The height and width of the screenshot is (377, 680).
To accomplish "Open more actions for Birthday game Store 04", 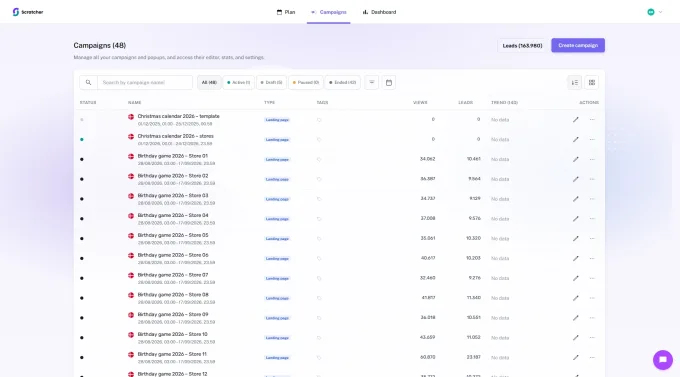I will (x=592, y=219).
